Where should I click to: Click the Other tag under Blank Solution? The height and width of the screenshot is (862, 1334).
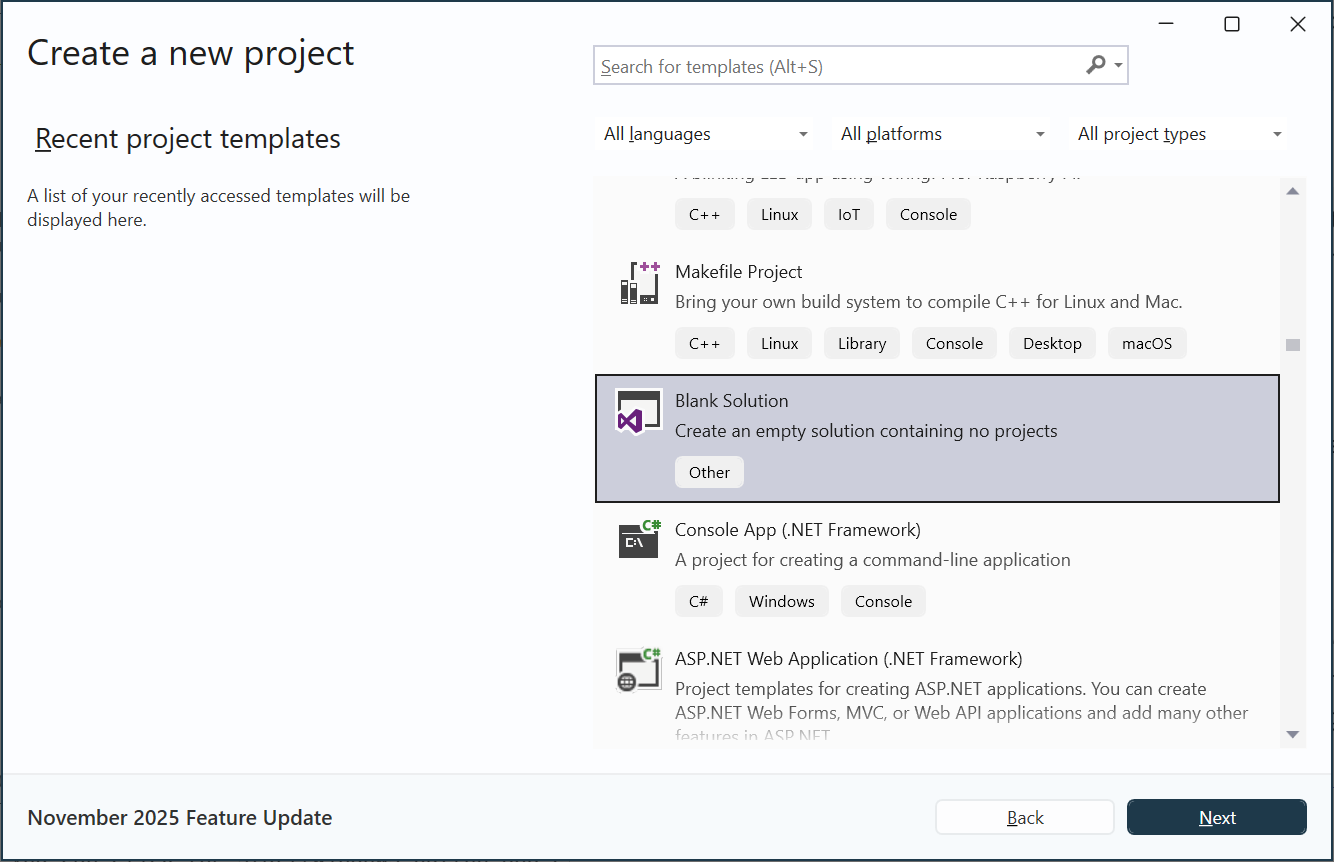tap(709, 472)
